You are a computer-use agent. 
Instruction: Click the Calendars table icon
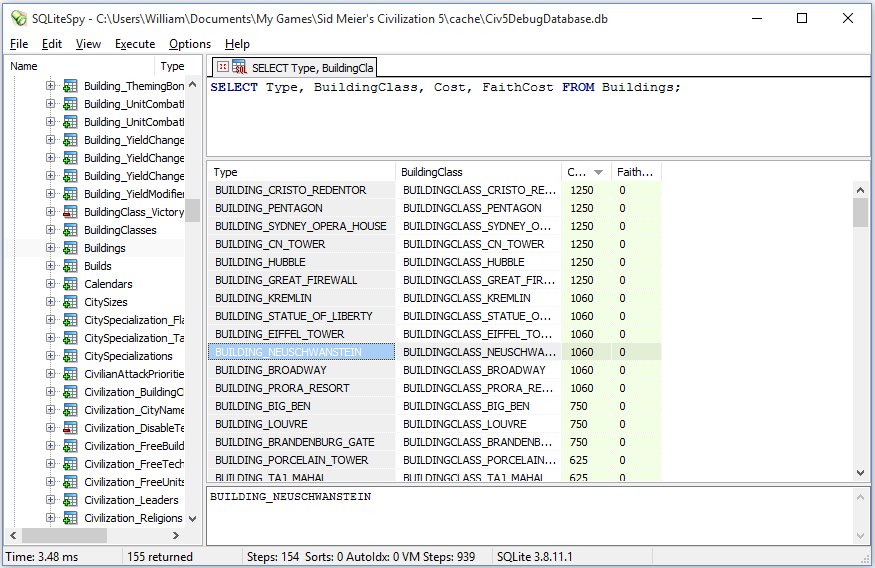70,284
